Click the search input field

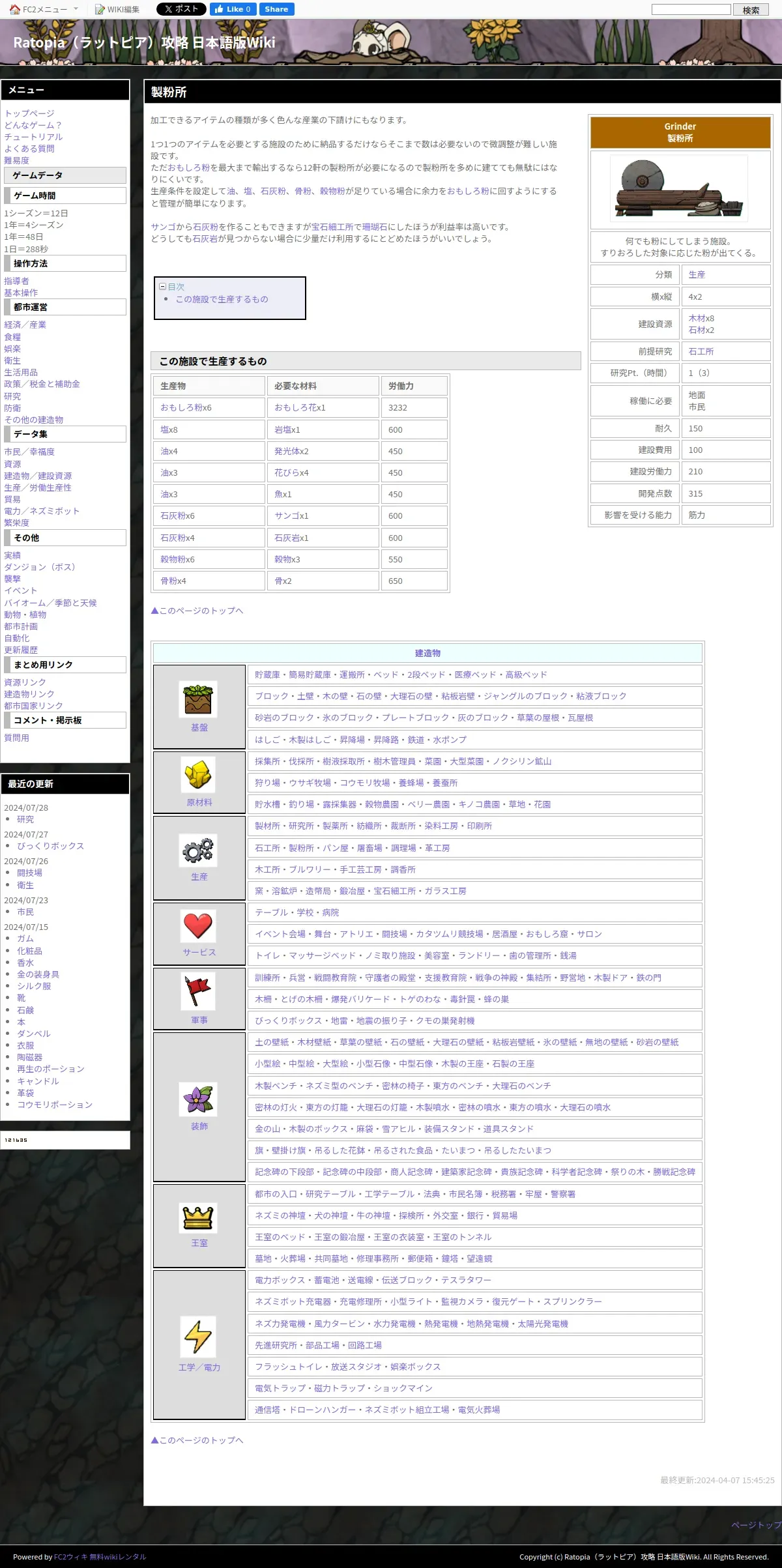691,9
